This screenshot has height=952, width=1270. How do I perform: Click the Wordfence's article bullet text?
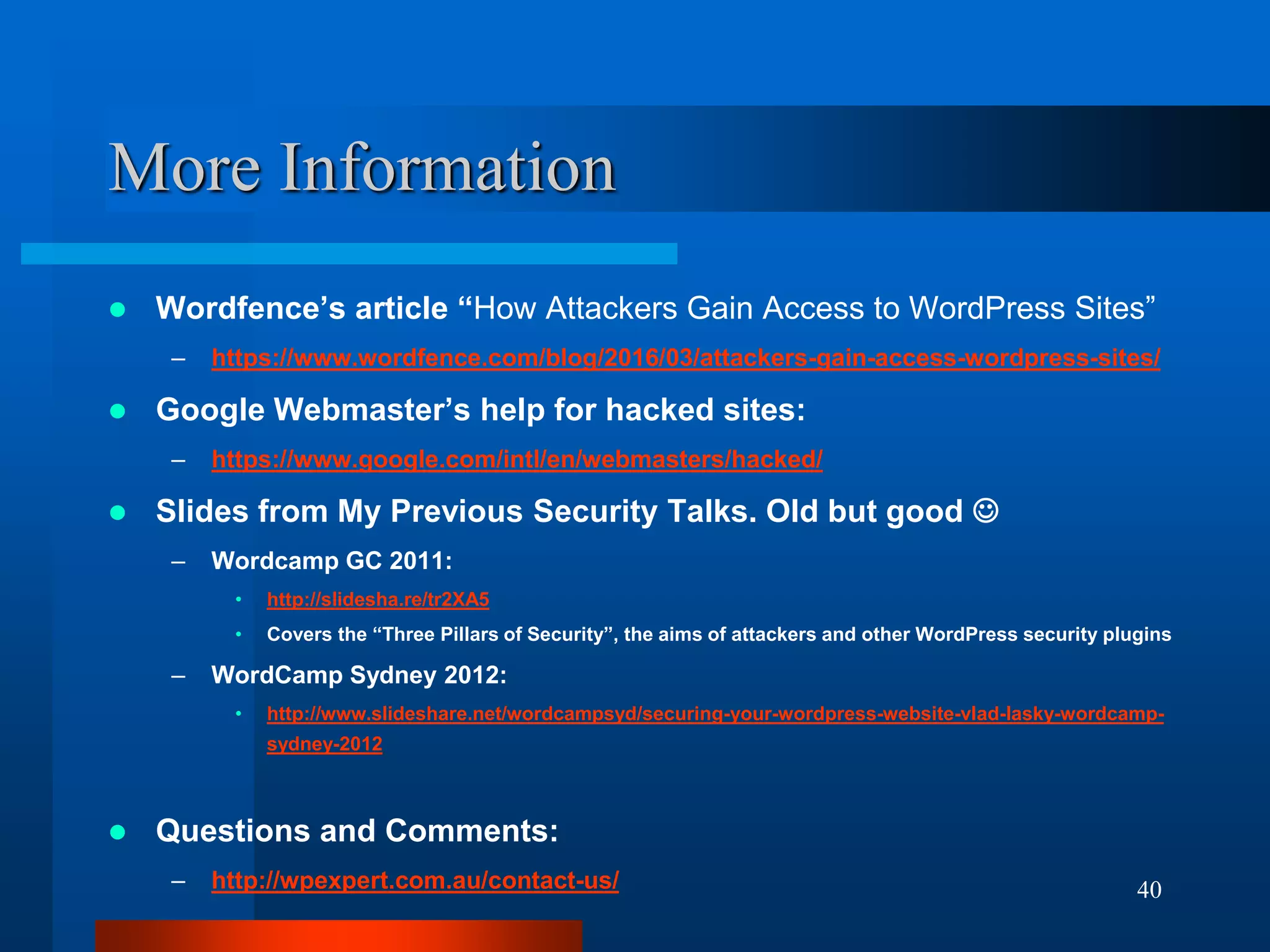[x=655, y=308]
